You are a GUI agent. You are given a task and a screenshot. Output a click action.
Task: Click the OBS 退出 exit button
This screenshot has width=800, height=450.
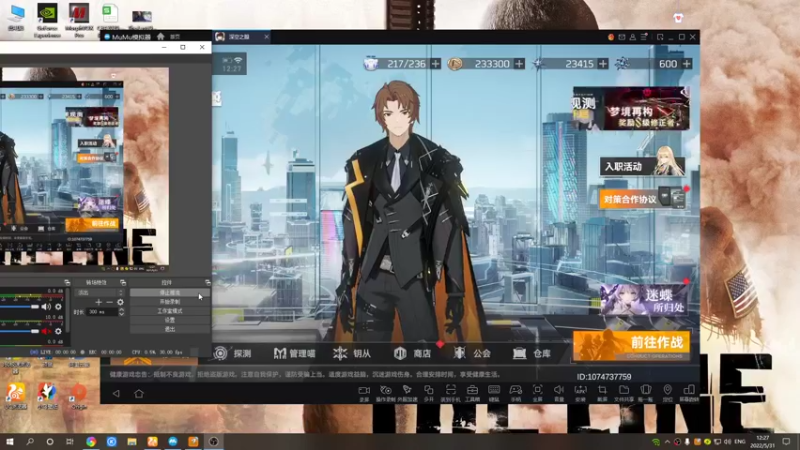[x=170, y=330]
